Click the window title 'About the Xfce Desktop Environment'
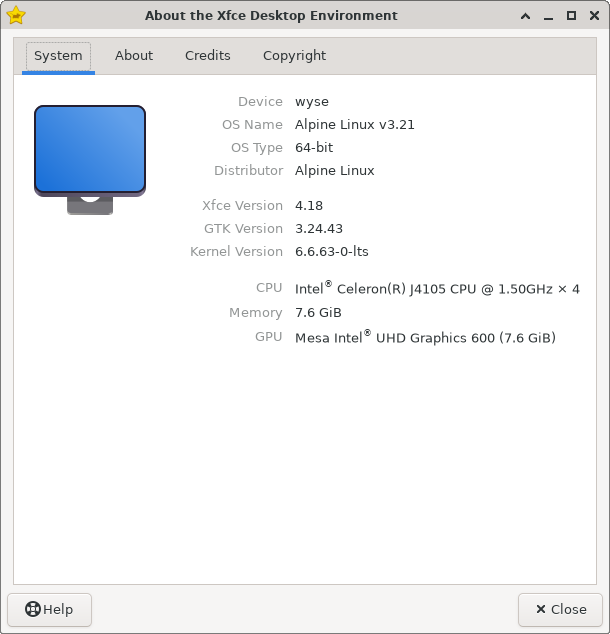This screenshot has height=634, width=610. pos(271,15)
